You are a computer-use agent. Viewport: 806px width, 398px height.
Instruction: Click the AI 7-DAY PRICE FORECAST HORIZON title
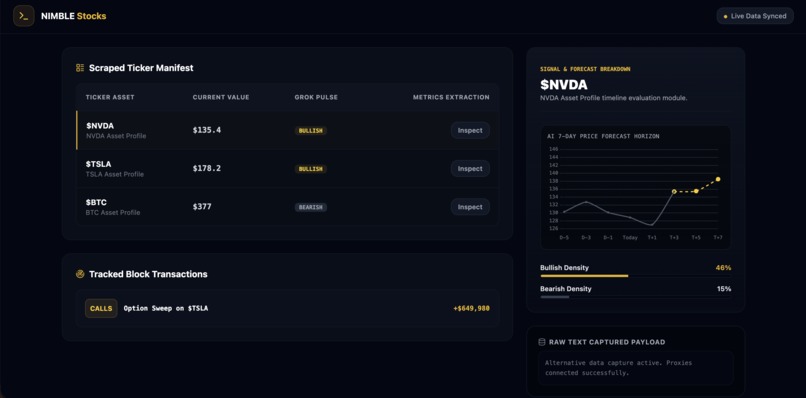point(603,136)
